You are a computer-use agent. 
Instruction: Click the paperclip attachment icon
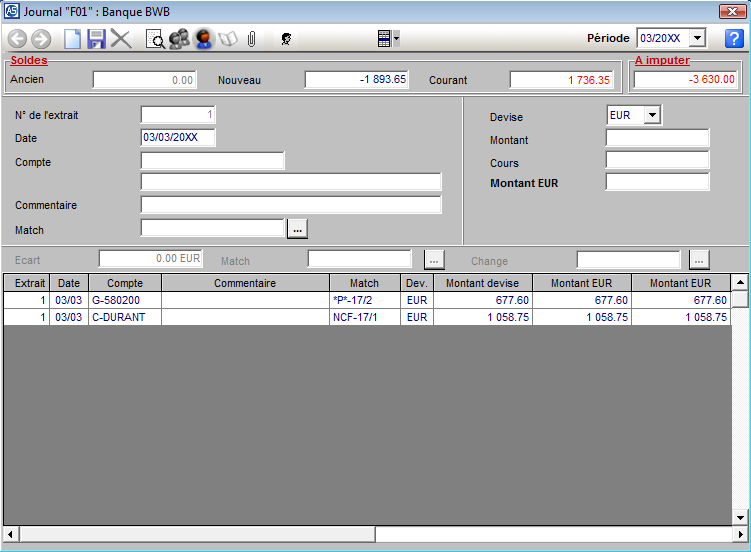tap(252, 39)
